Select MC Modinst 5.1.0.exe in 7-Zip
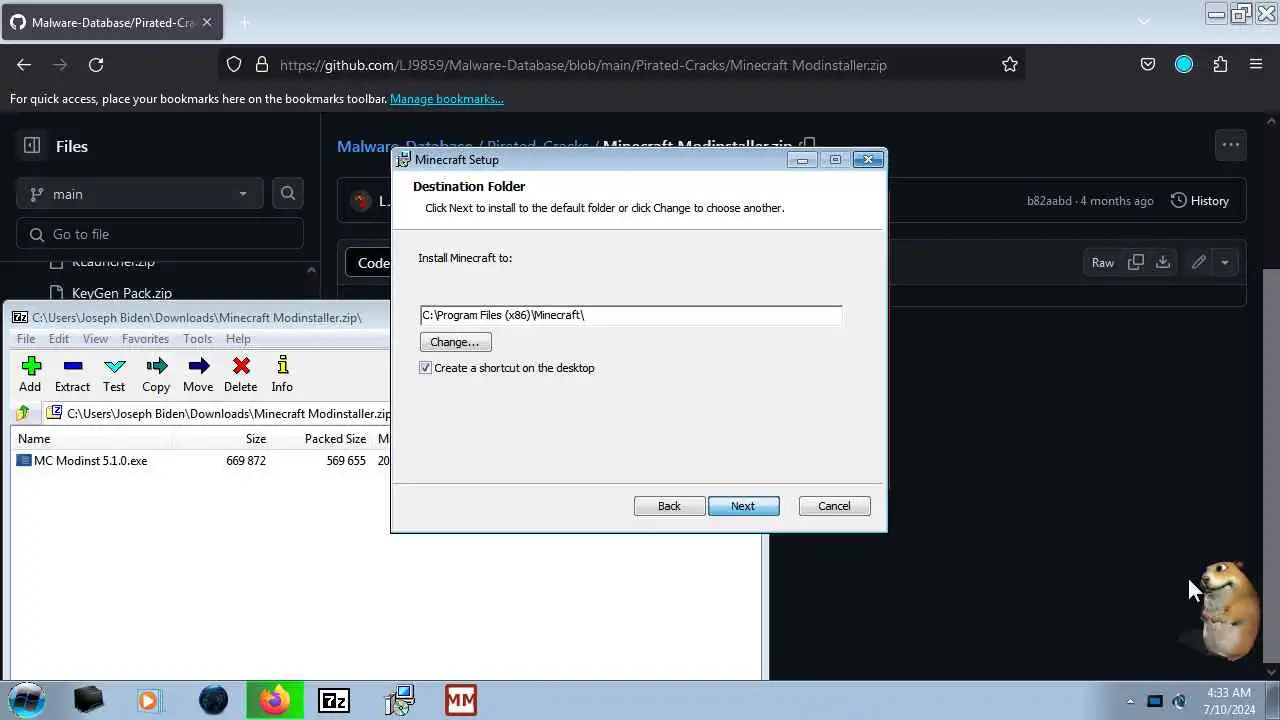This screenshot has height=720, width=1280. (x=90, y=461)
